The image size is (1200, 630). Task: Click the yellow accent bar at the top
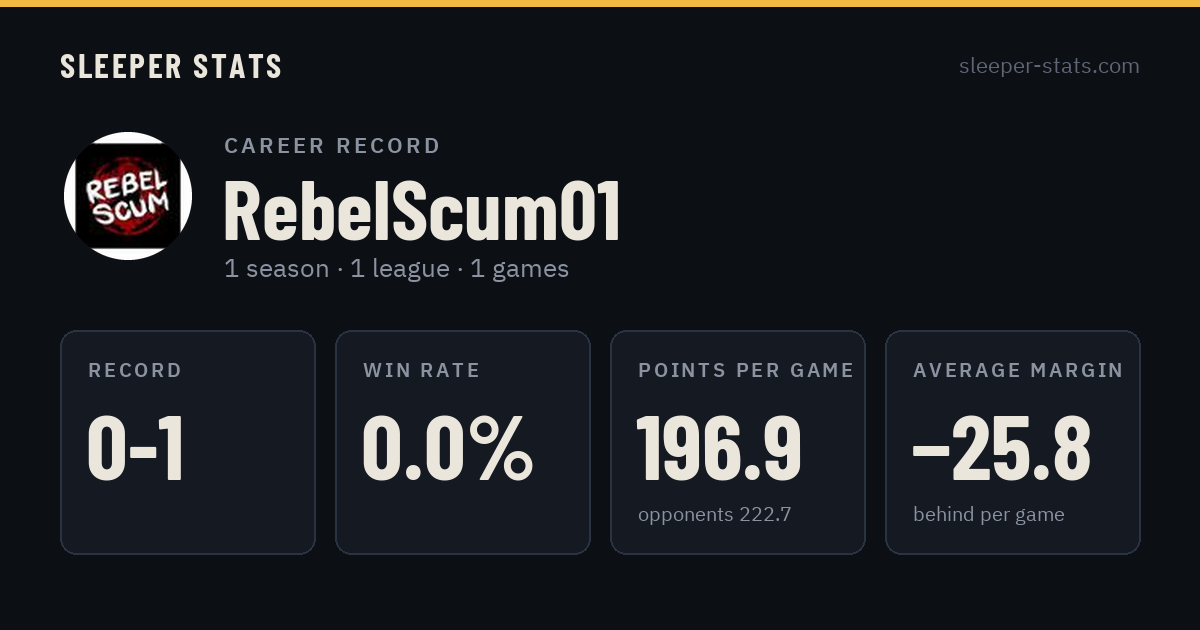pos(600,3)
